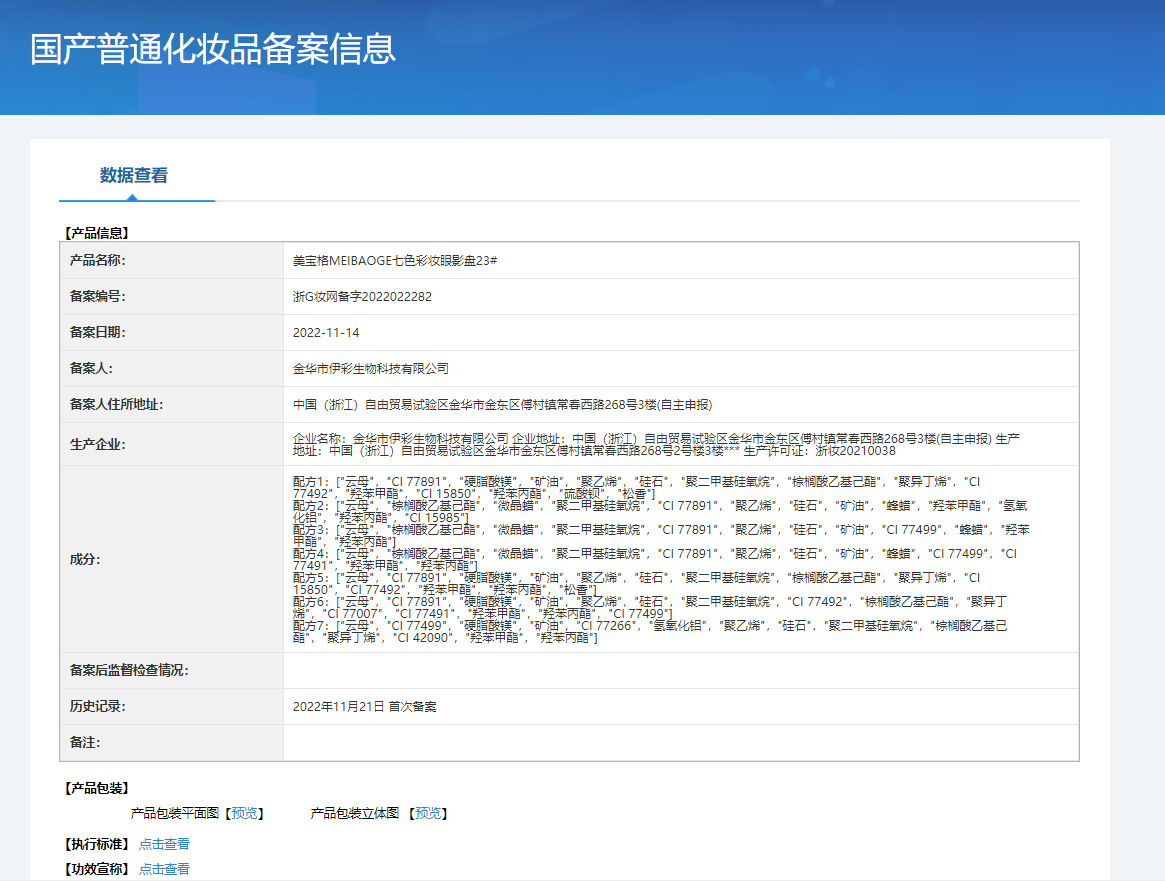This screenshot has width=1165, height=881.
Task: Click the 生产企业 information cell
Action: tap(660, 445)
